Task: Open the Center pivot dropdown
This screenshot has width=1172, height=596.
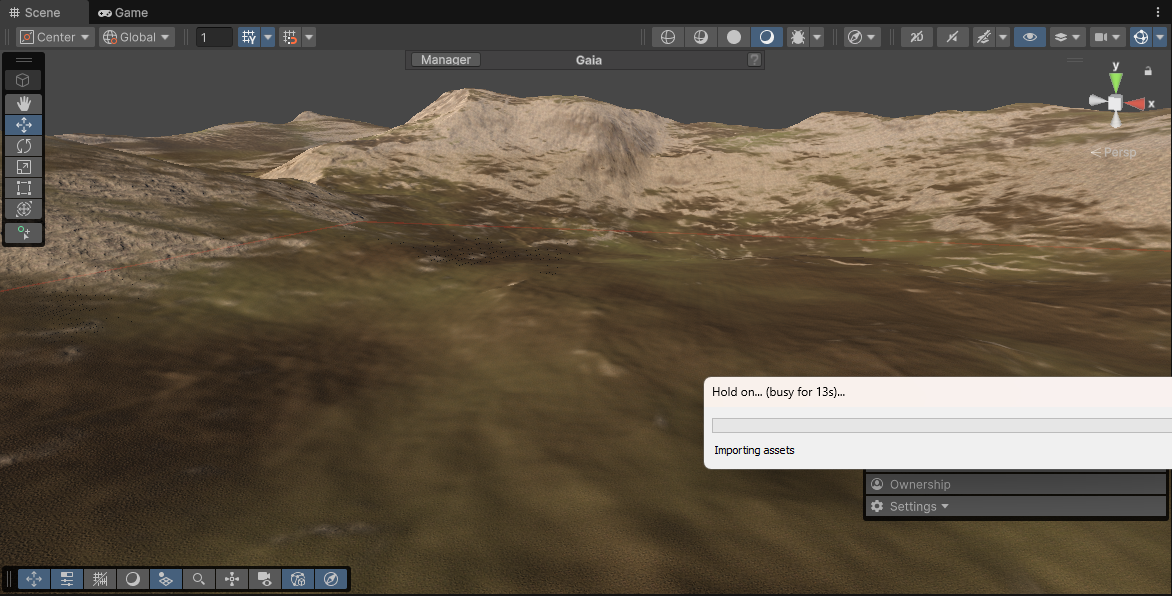Action: pos(54,36)
